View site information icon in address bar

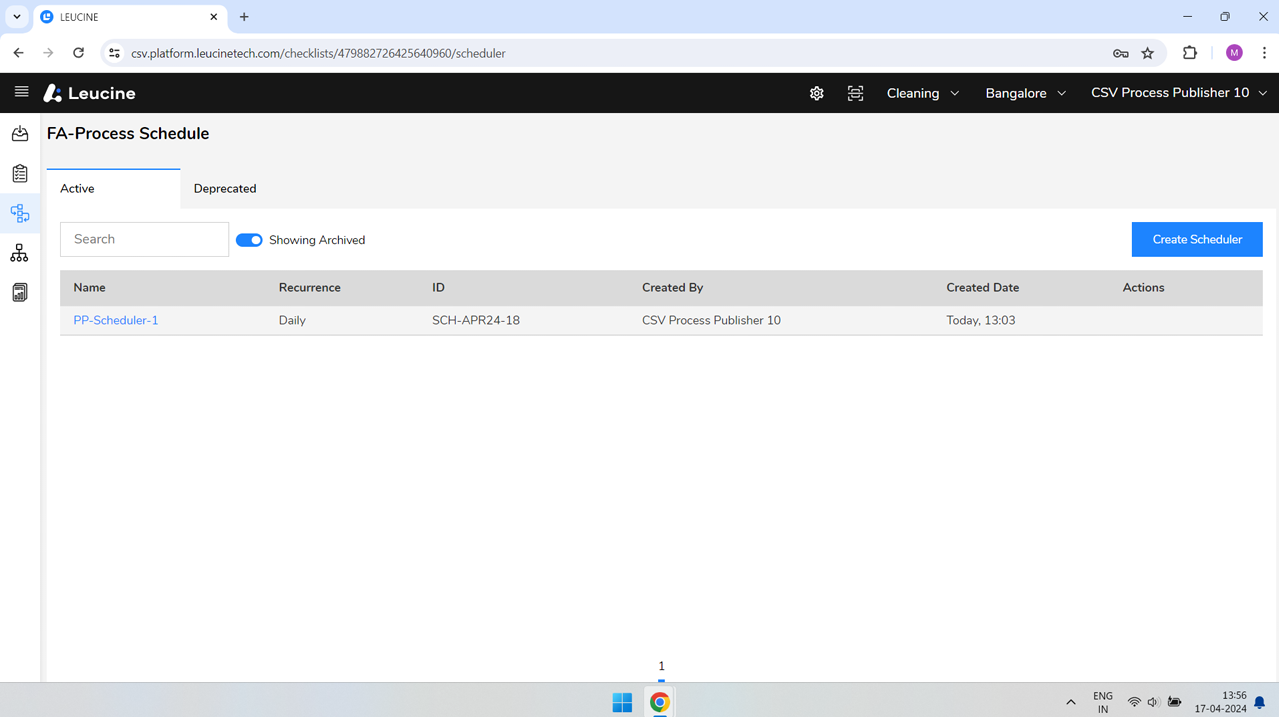pos(114,53)
